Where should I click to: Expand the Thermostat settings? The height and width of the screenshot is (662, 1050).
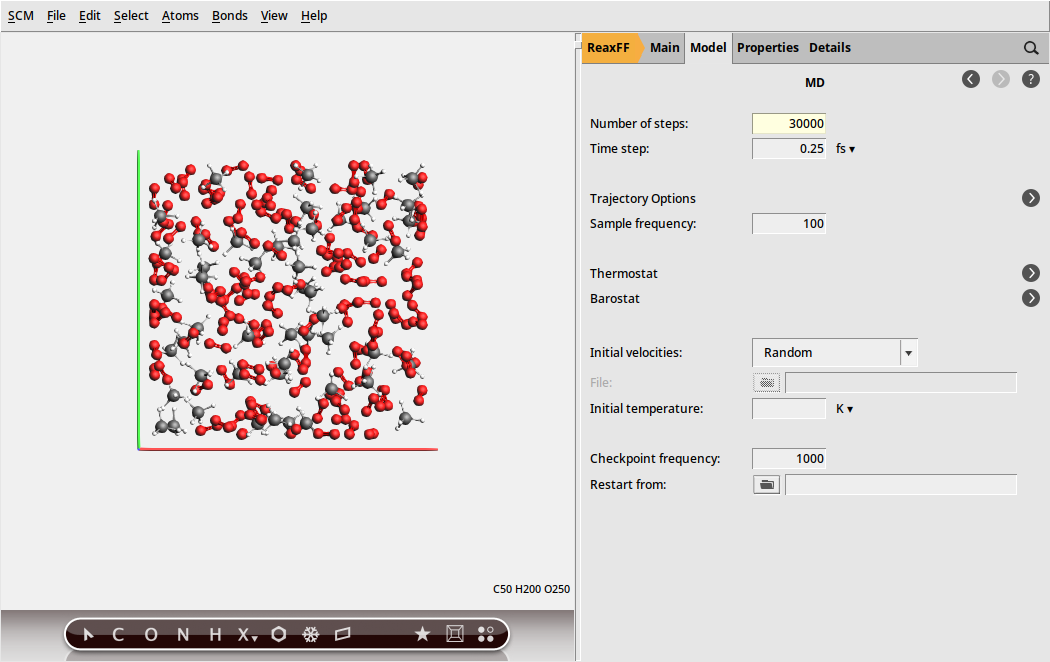(x=1031, y=272)
